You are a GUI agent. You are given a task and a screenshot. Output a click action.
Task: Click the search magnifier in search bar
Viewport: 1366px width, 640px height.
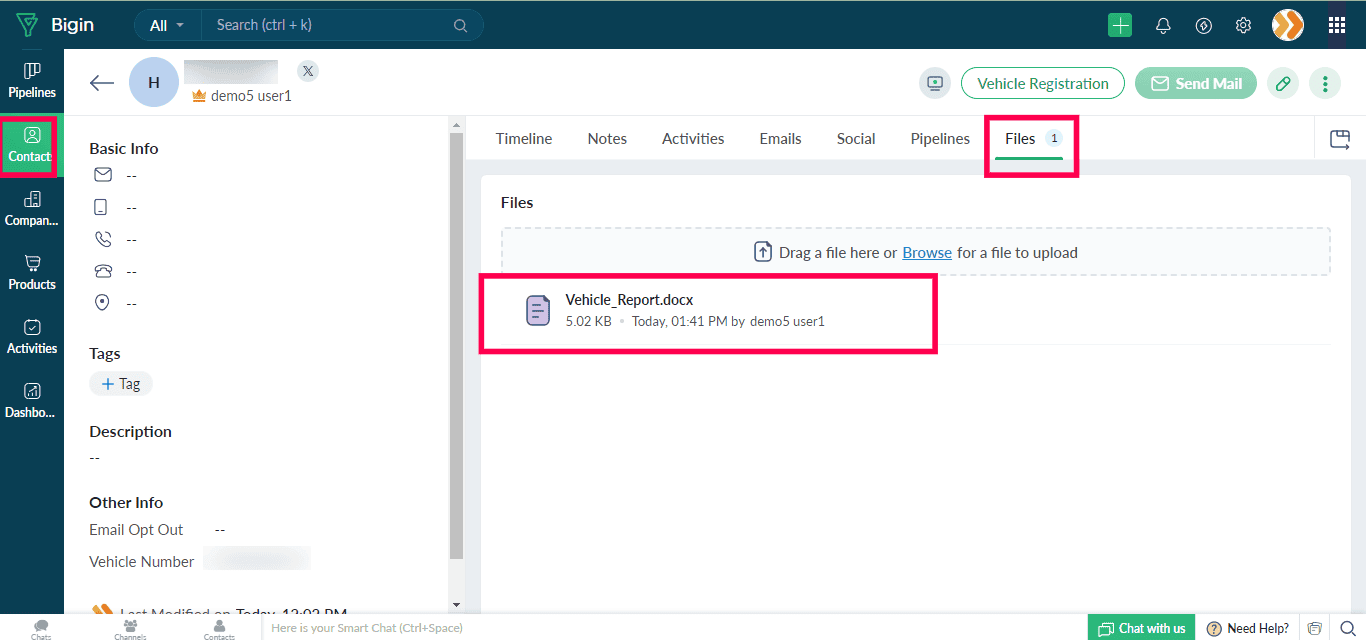[460, 26]
